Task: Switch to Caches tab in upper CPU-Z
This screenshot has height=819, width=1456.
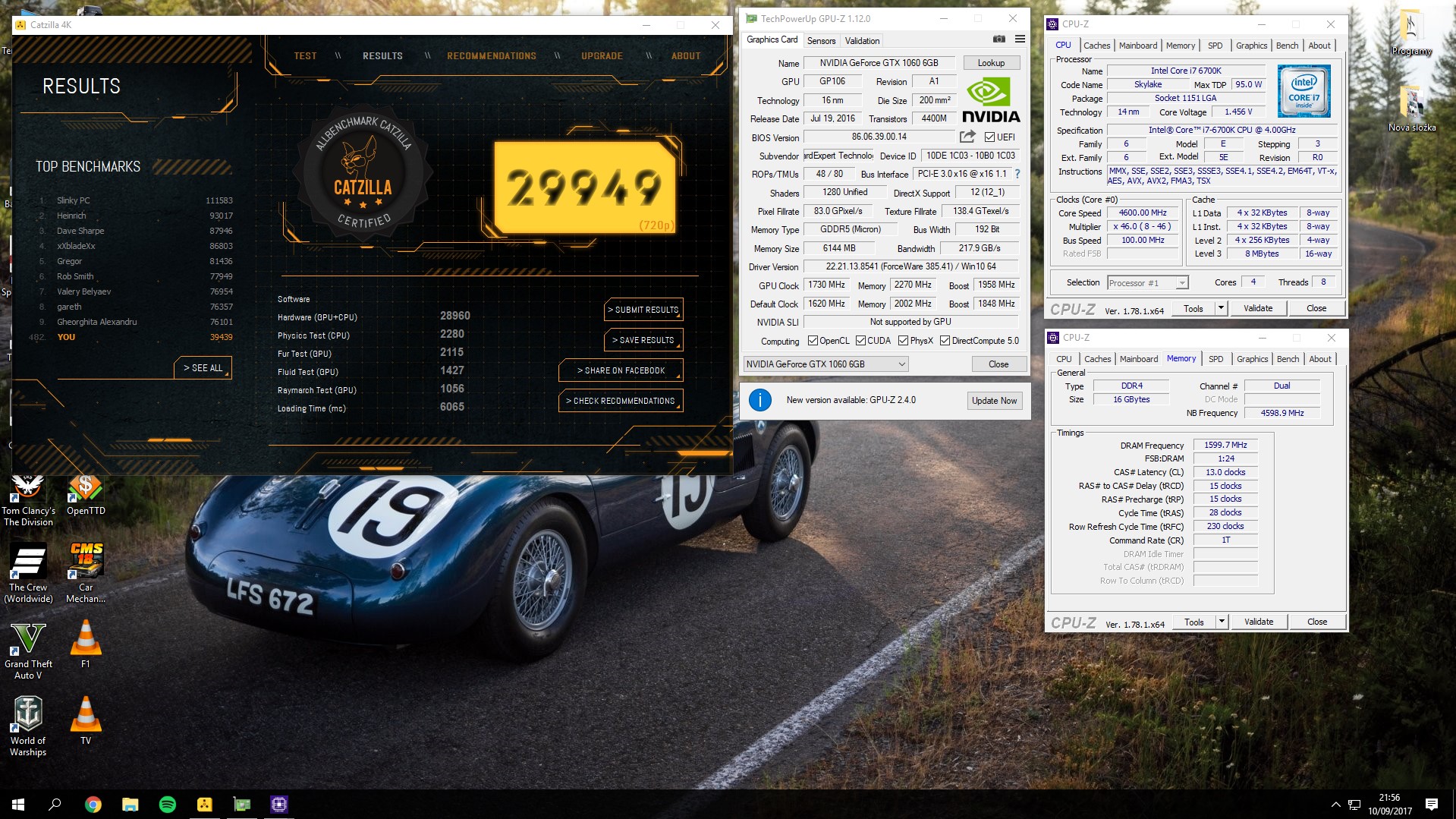Action: [x=1096, y=46]
